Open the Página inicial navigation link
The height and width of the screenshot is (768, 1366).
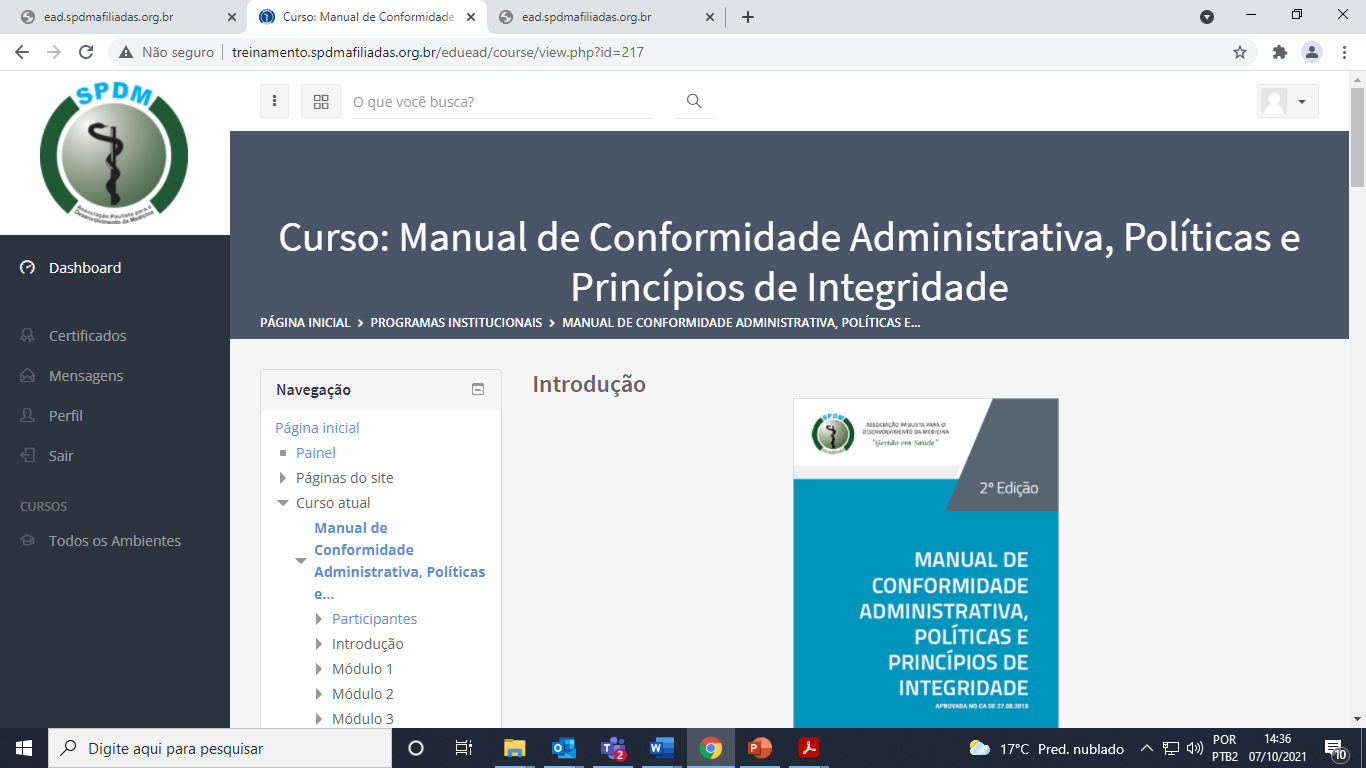317,428
